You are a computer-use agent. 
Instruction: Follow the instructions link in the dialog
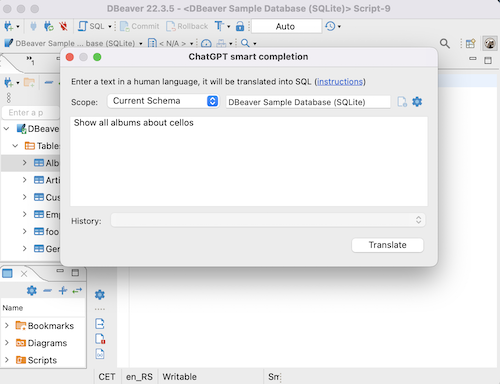coord(340,82)
